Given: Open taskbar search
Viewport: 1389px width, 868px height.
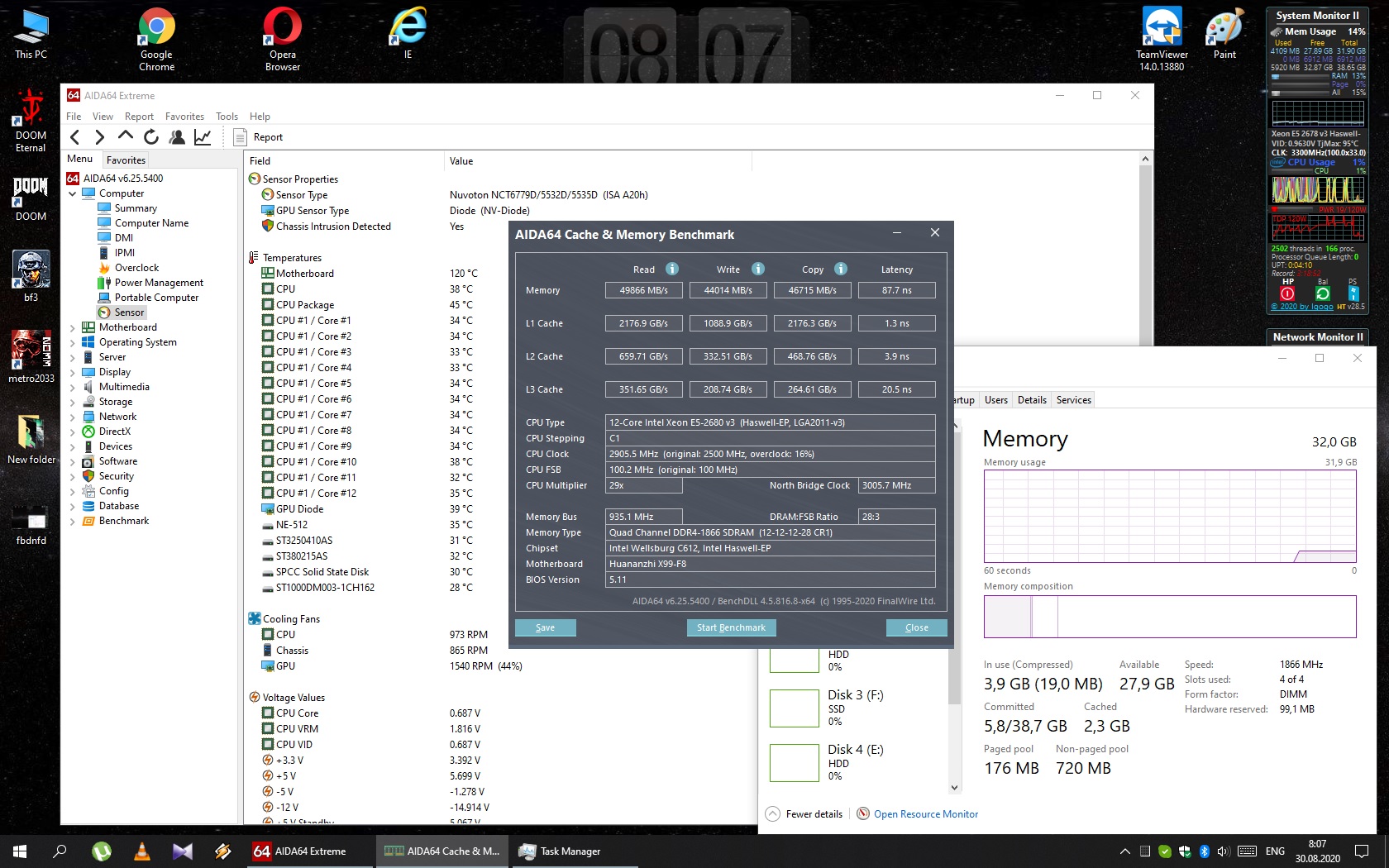Looking at the screenshot, I should pyautogui.click(x=60, y=851).
